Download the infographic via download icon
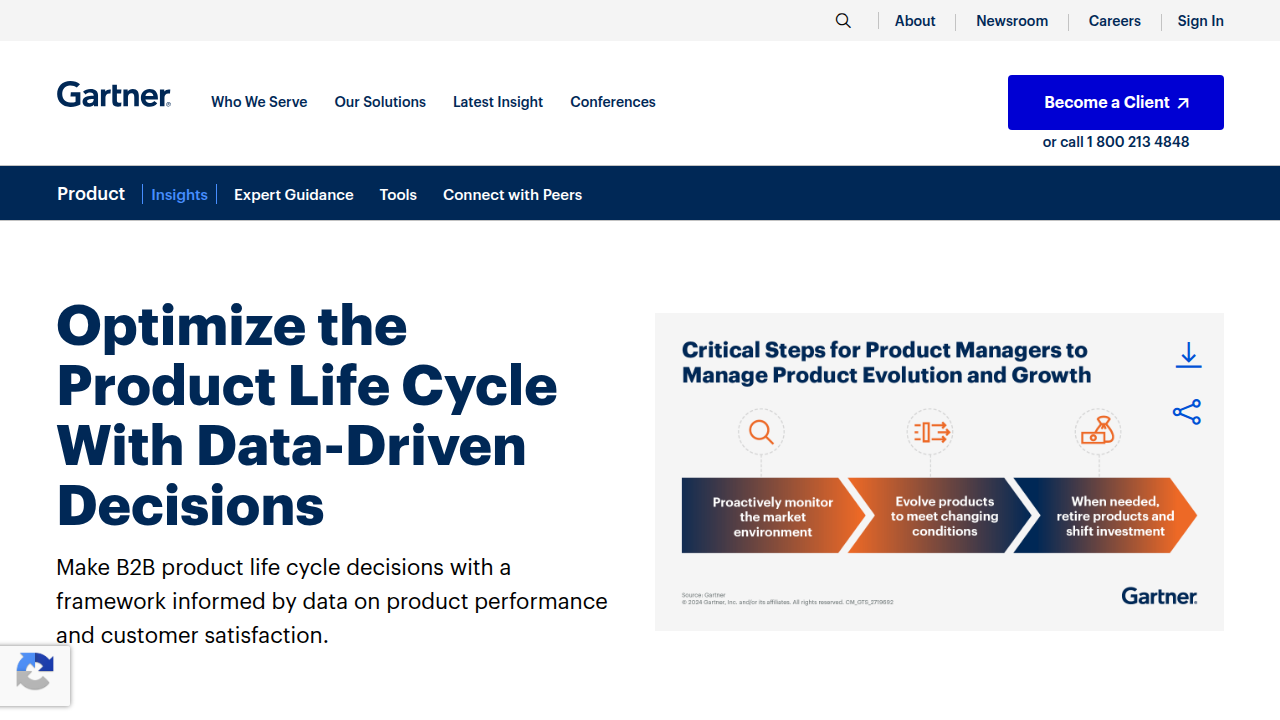 pyautogui.click(x=1188, y=355)
